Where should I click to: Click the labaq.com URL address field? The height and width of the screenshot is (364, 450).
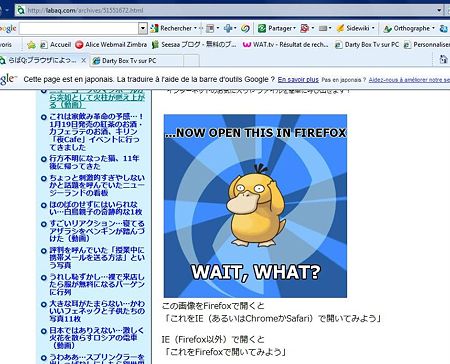click(x=230, y=10)
